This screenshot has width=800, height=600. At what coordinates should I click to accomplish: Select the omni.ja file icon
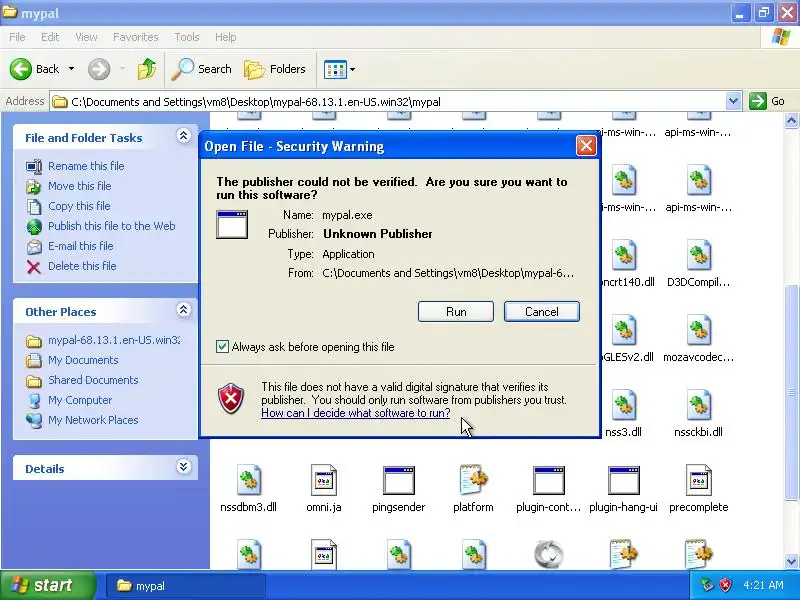point(324,480)
